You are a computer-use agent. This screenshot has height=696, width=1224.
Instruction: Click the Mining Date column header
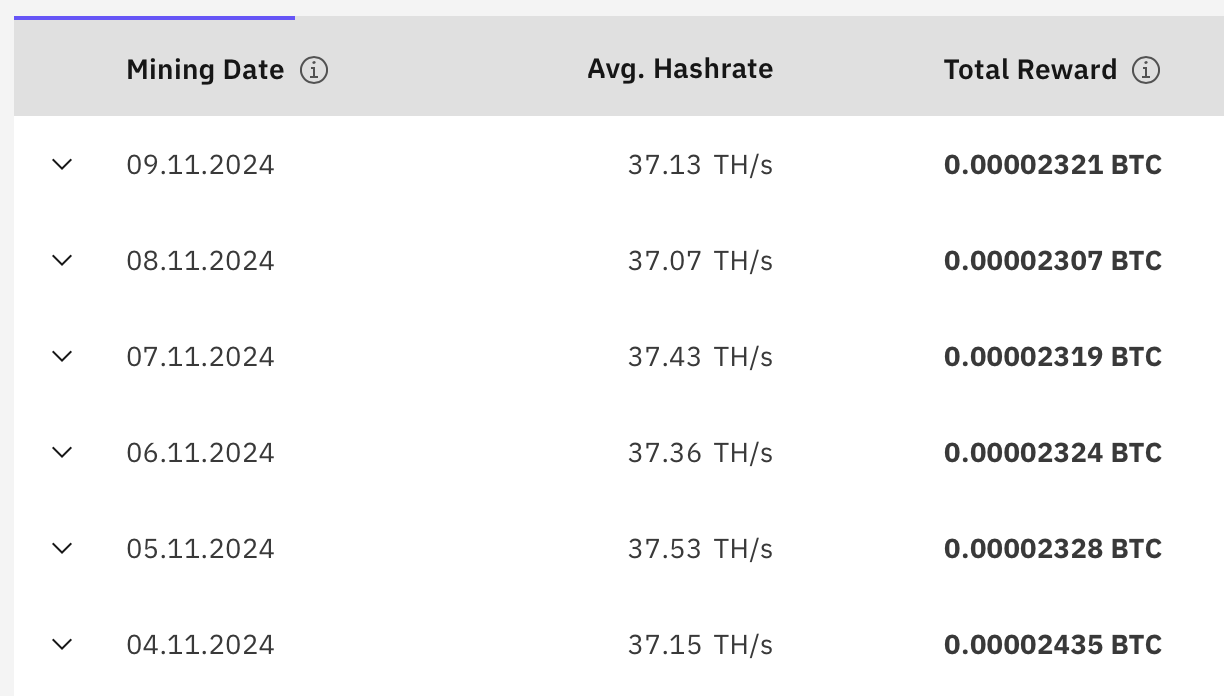click(x=205, y=70)
